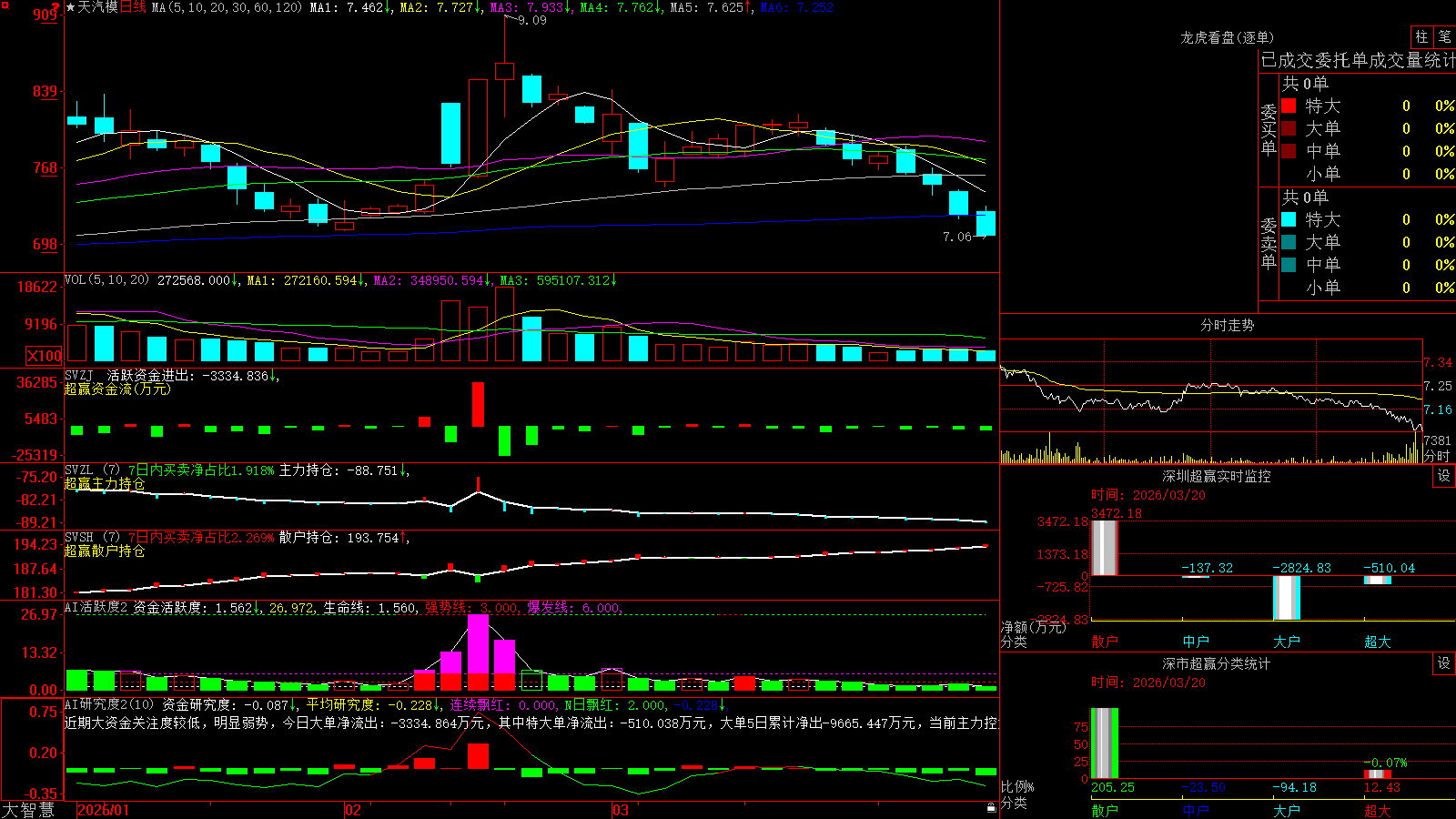Click the 03 month timeline marker
This screenshot has height=819, width=1456.
[x=620, y=810]
